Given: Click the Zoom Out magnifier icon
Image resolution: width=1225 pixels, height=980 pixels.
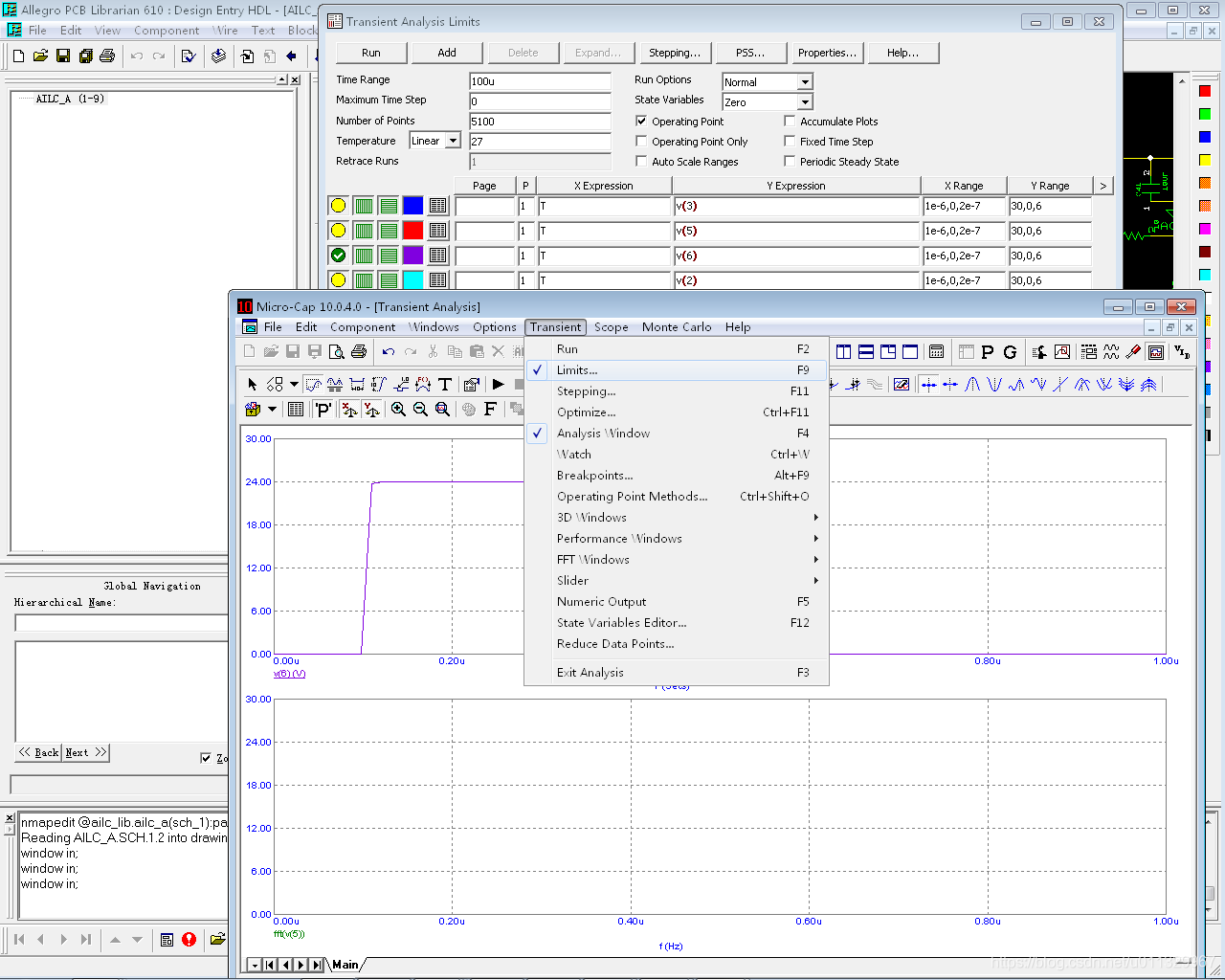Looking at the screenshot, I should pos(420,410).
